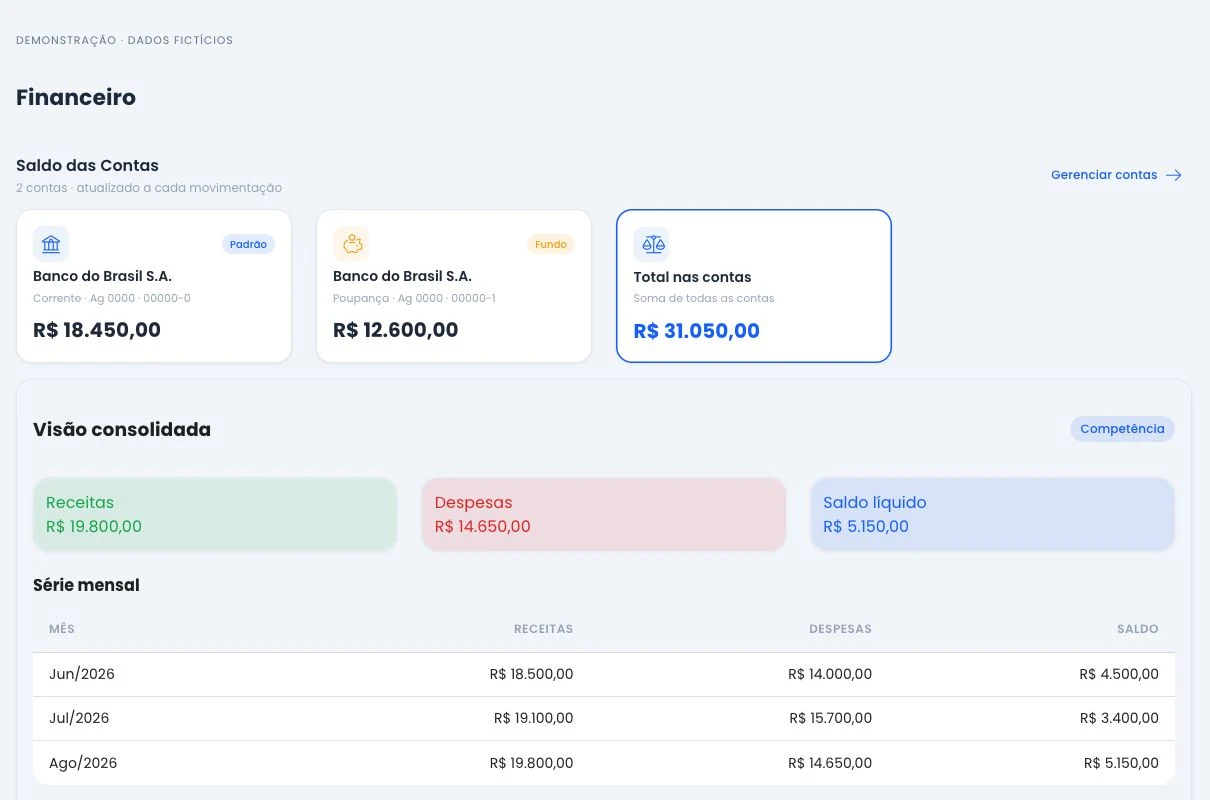1210x800 pixels.
Task: Click the R$ 3.400,00 saldo cell
Action: coord(1120,718)
